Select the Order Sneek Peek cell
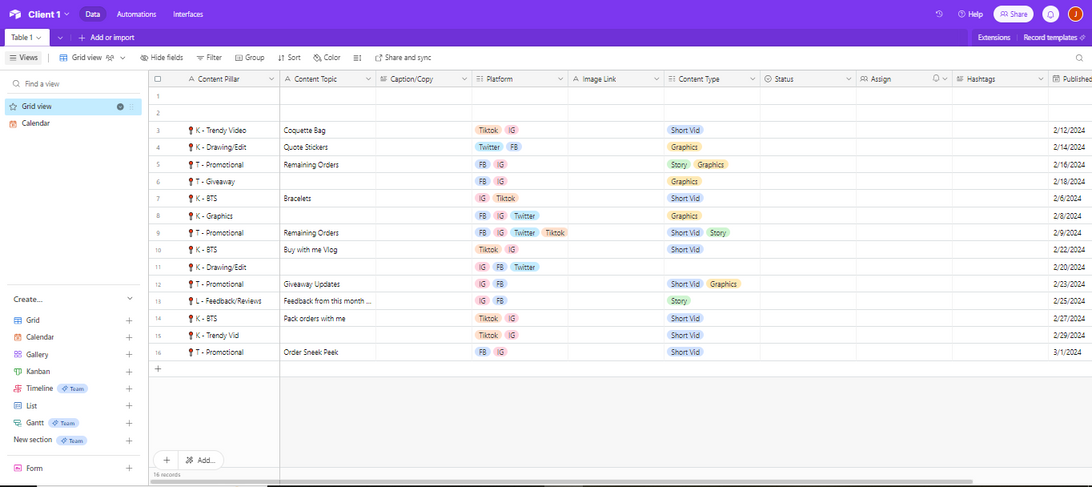The image size is (1092, 487). (328, 352)
